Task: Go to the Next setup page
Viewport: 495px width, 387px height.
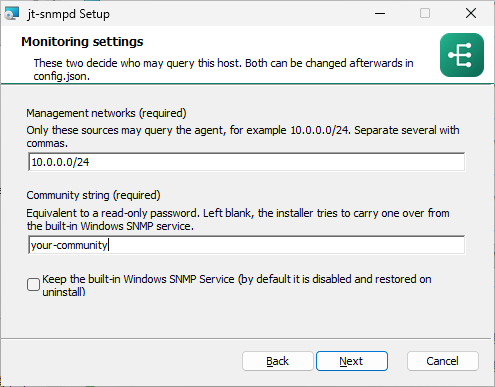Action: click(352, 361)
